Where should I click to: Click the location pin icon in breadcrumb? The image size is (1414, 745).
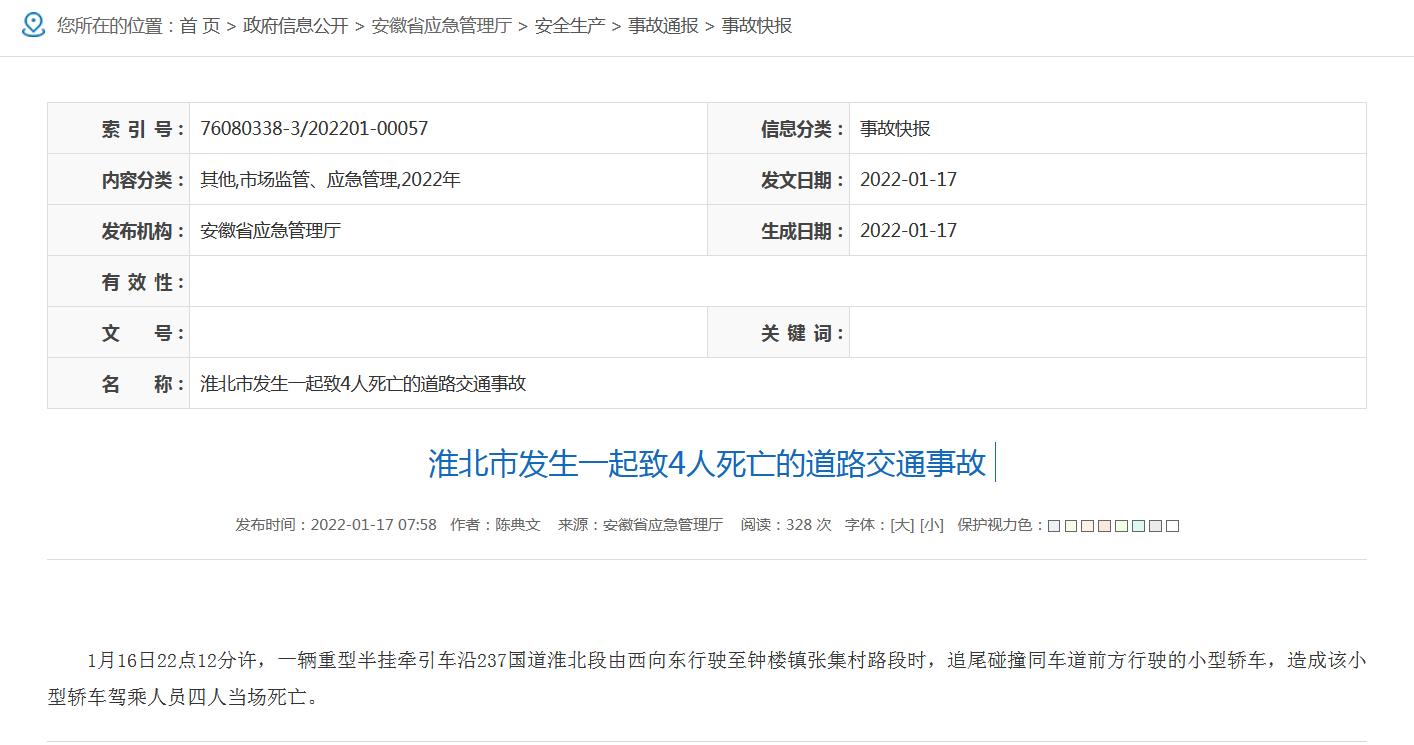click(33, 25)
